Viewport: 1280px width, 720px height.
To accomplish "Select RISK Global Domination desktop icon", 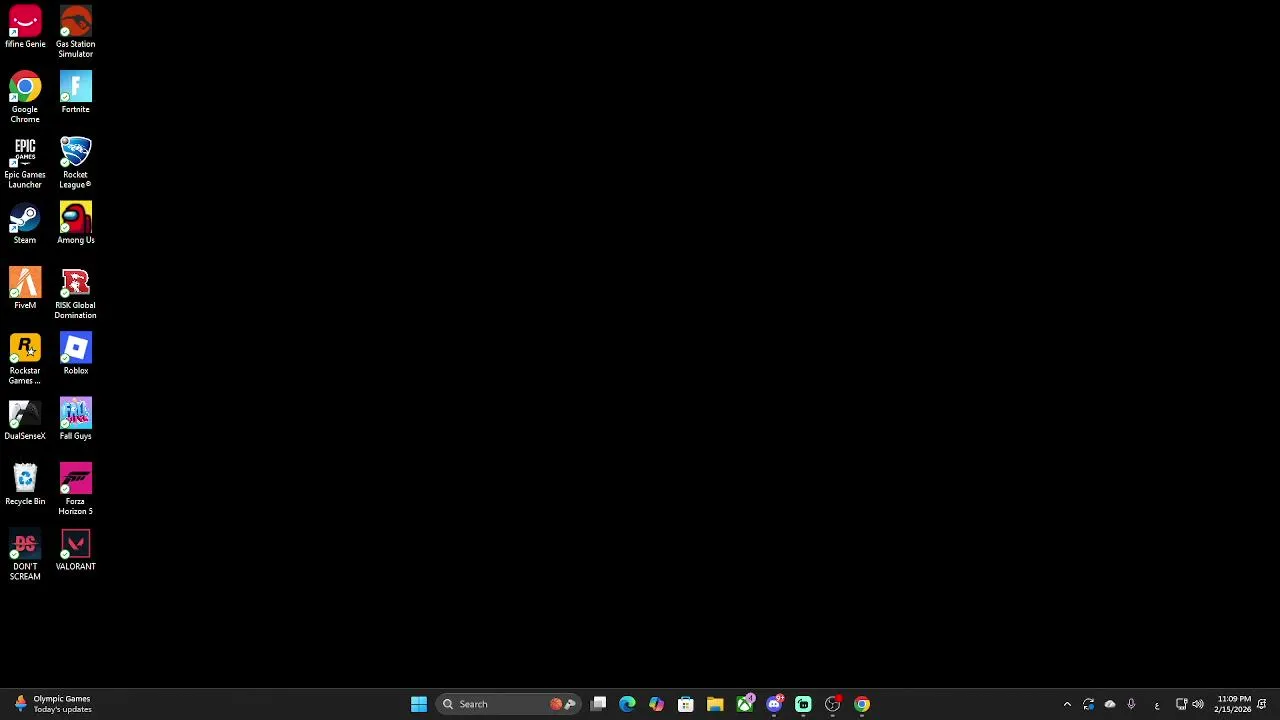I will coord(75,293).
